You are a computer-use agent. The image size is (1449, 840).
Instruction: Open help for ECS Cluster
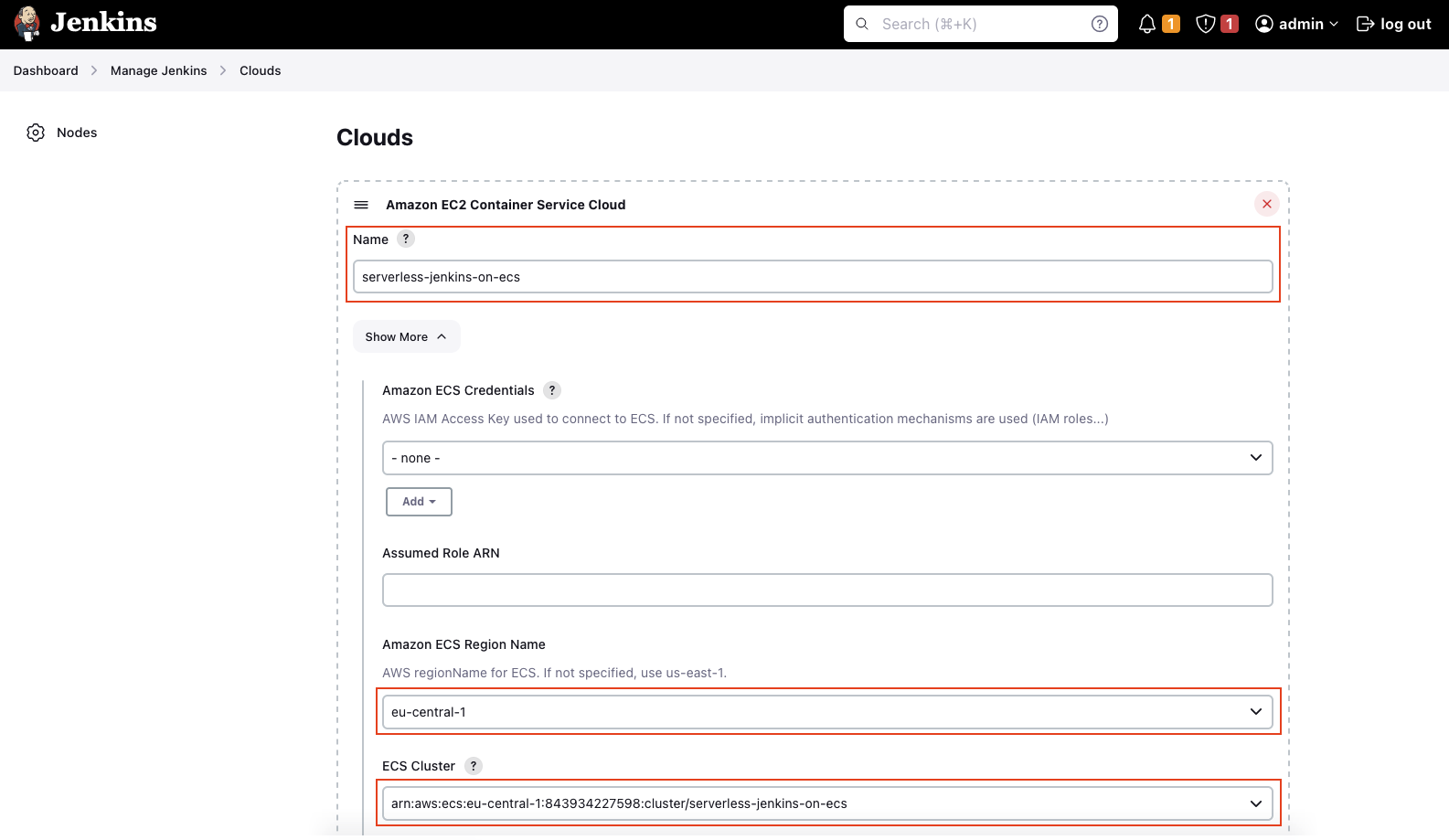pos(474,766)
